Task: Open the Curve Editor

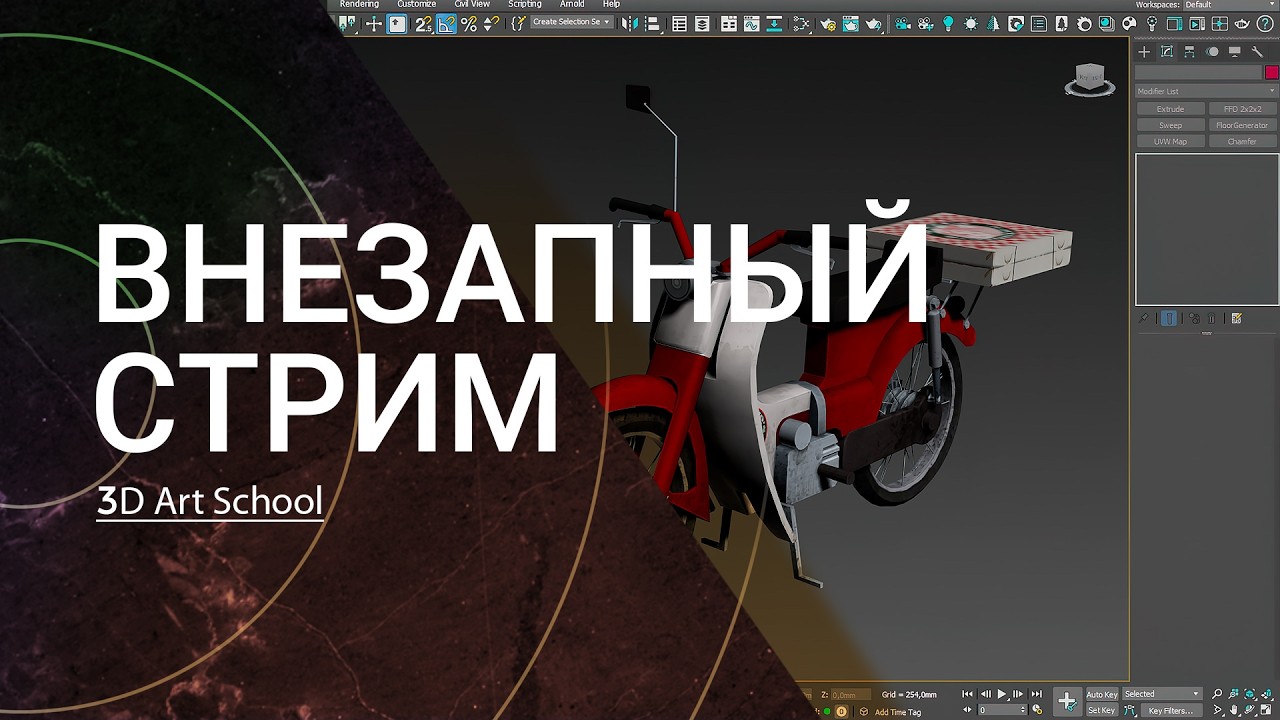Action: pyautogui.click(x=752, y=24)
